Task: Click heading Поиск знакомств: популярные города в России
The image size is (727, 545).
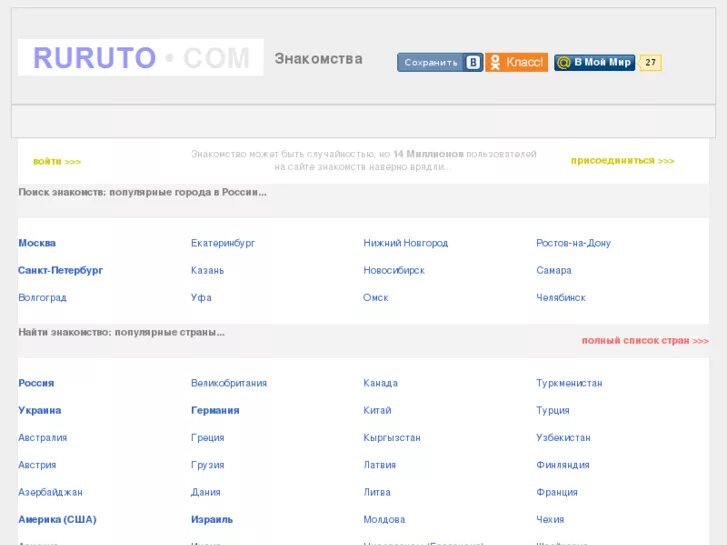Action: (143, 192)
